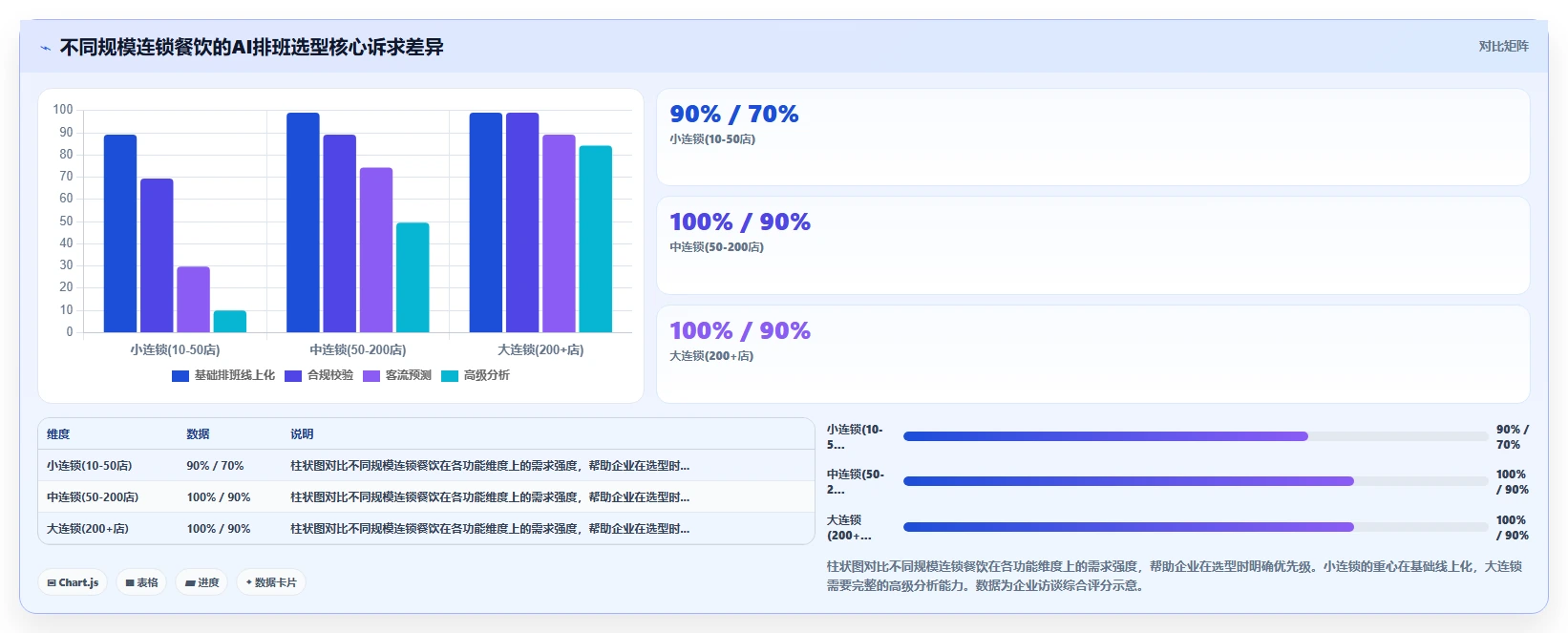
Task: Toggle 客流预测 legend entry
Action: point(397,376)
